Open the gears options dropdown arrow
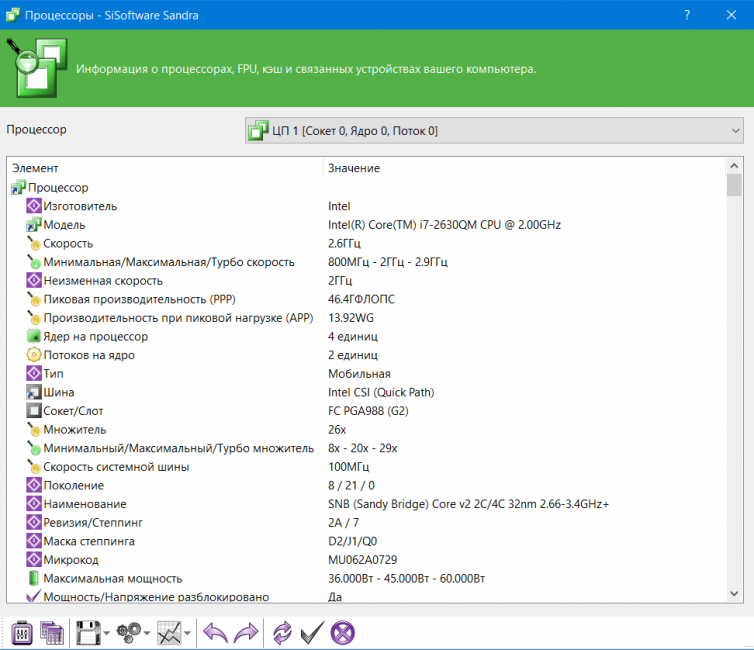754x650 pixels. pyautogui.click(x=147, y=633)
